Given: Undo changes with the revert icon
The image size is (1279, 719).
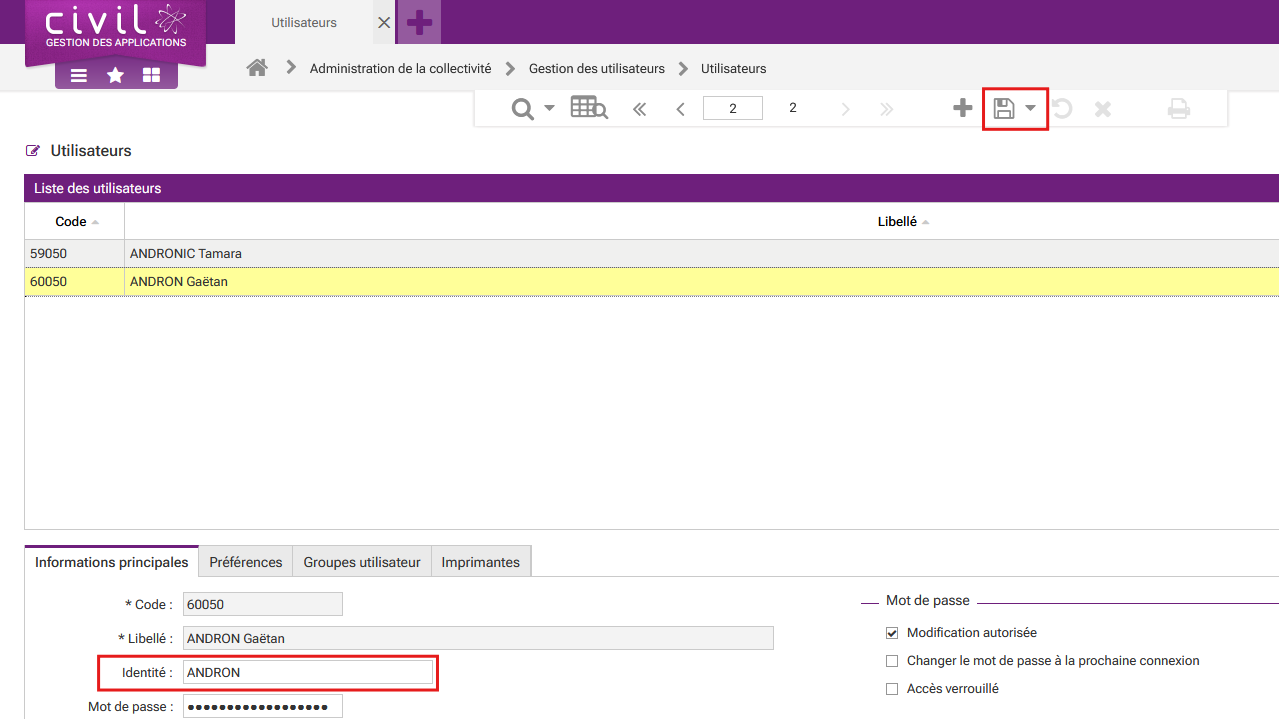Looking at the screenshot, I should coord(1062,108).
